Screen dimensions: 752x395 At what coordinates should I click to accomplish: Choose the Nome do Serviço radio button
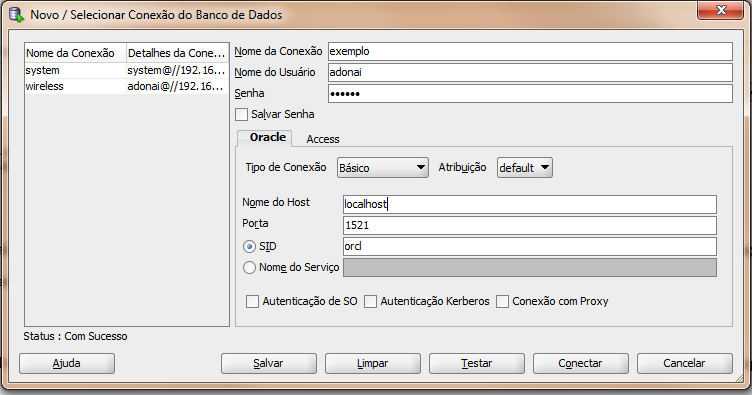(249, 267)
